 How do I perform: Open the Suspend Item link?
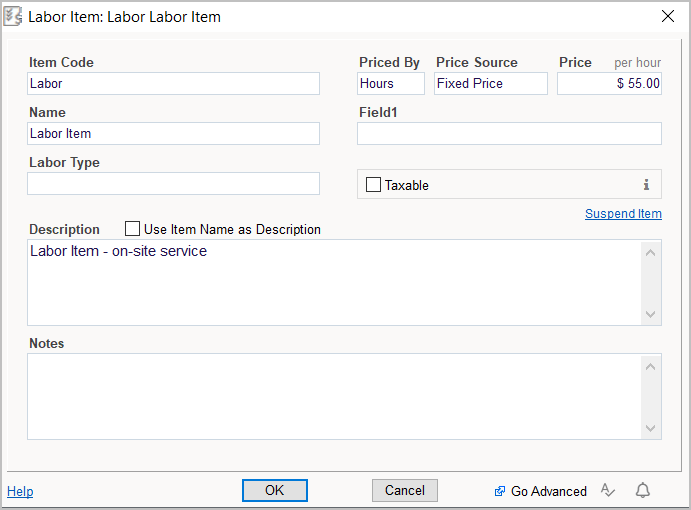click(623, 214)
